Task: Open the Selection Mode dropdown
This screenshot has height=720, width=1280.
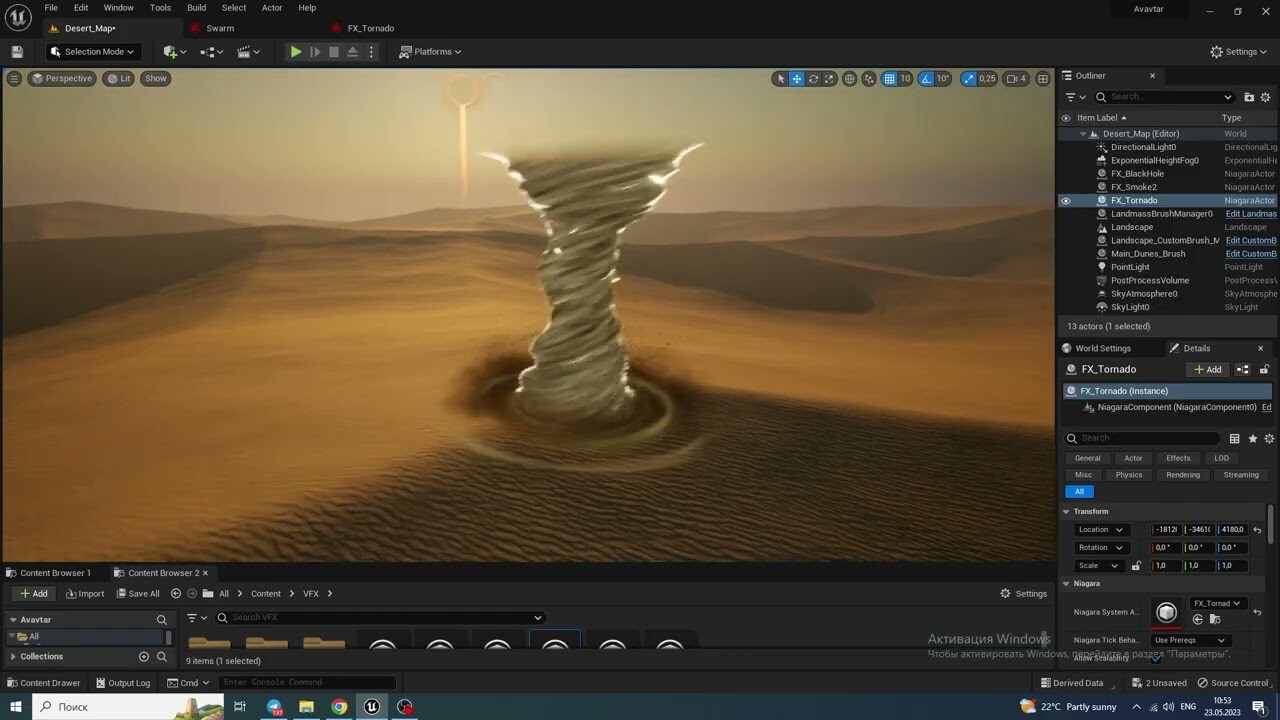Action: [92, 51]
